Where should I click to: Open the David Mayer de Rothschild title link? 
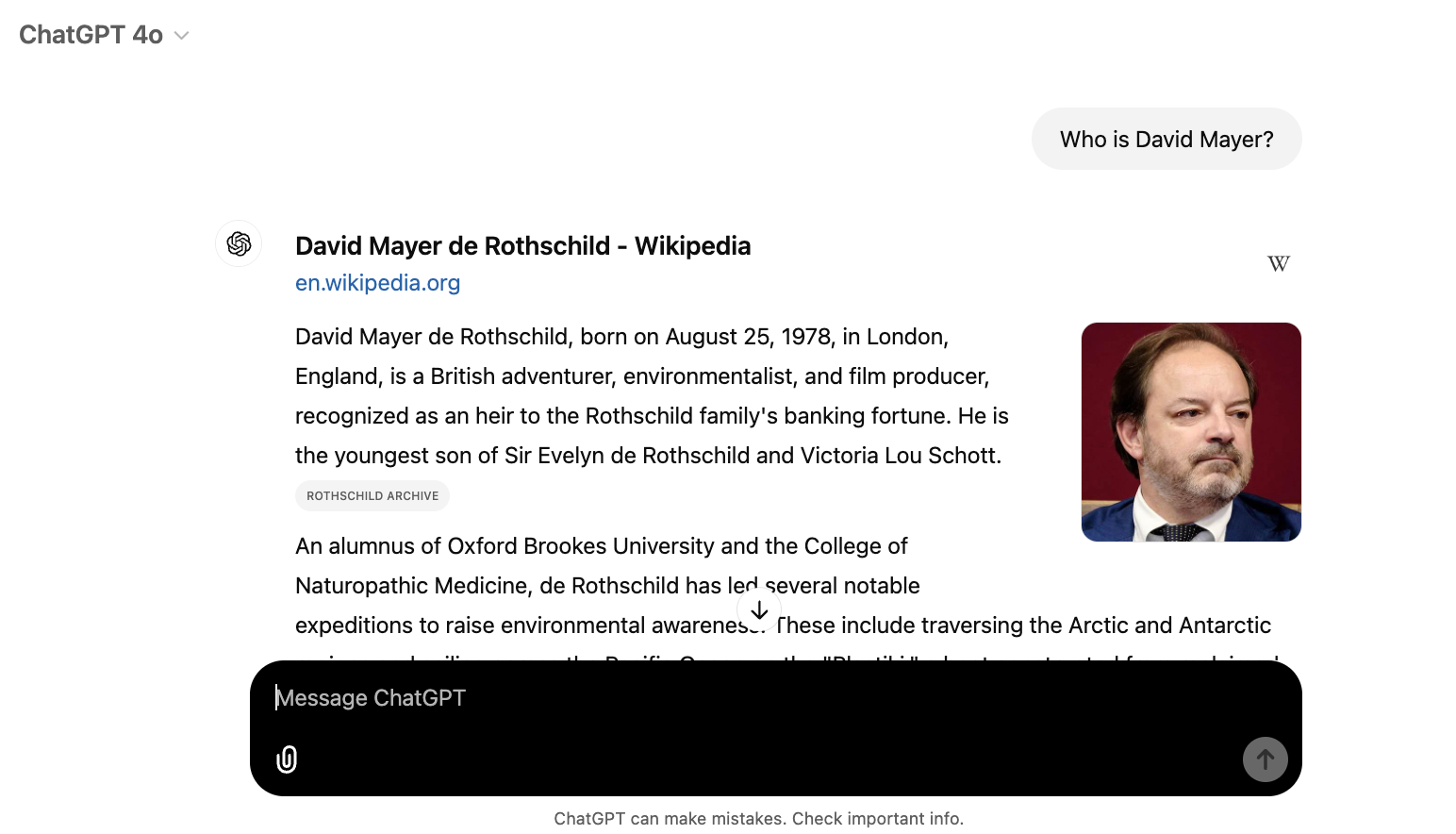pyautogui.click(x=522, y=246)
